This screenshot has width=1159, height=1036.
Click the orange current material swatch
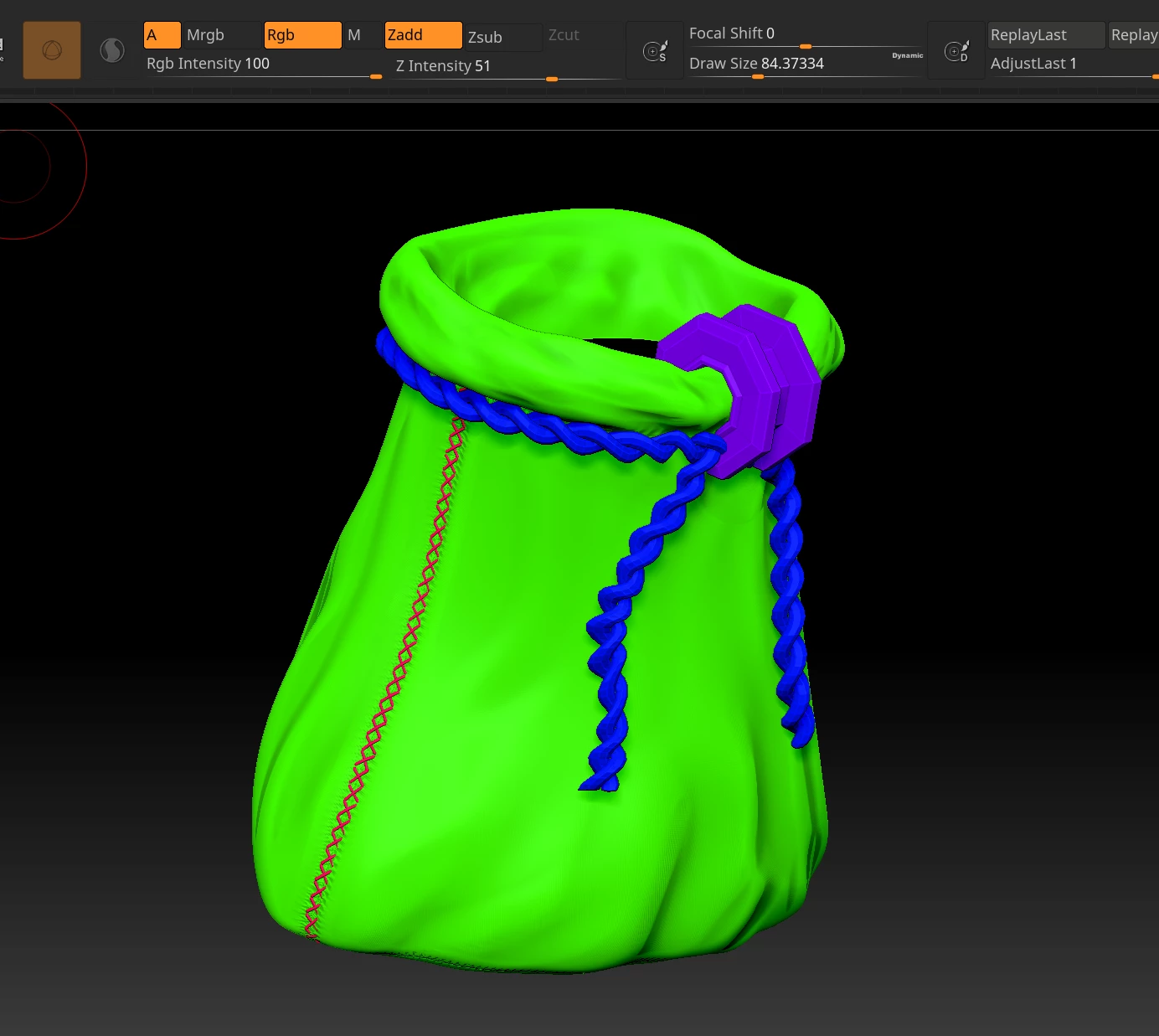[52, 50]
